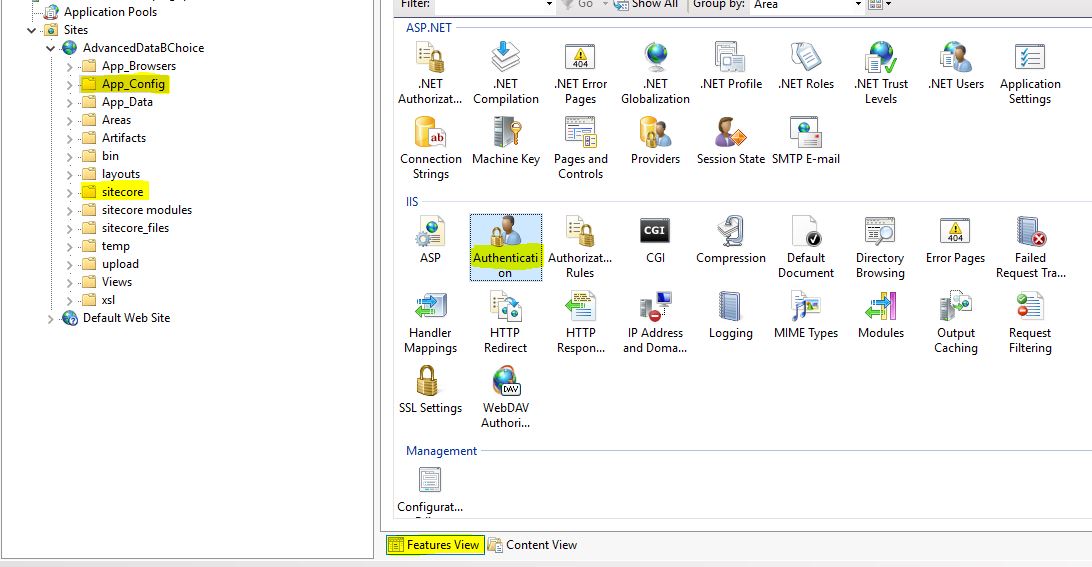This screenshot has height=567, width=1092.
Task: Open Handler Mappings feature
Action: pos(430,323)
